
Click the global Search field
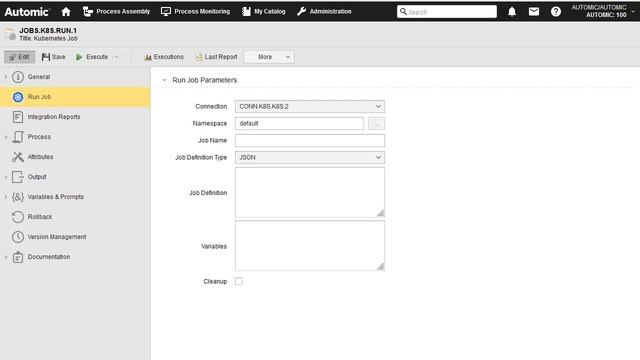point(447,12)
